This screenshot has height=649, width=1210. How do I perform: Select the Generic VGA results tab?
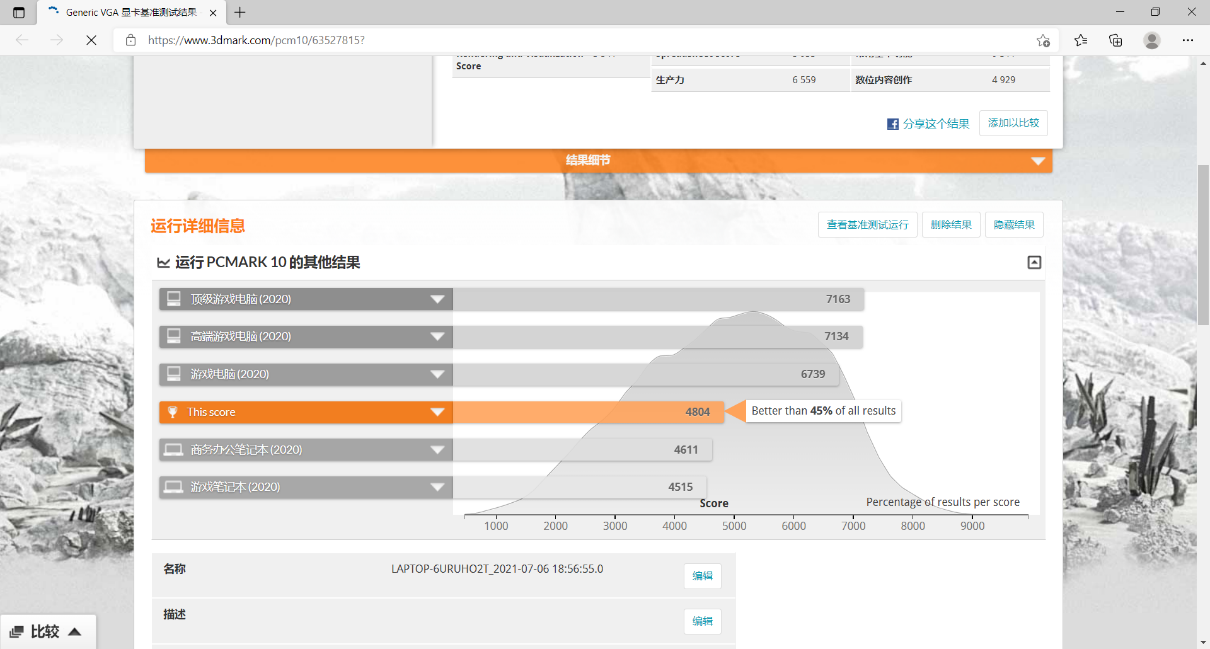pos(125,12)
